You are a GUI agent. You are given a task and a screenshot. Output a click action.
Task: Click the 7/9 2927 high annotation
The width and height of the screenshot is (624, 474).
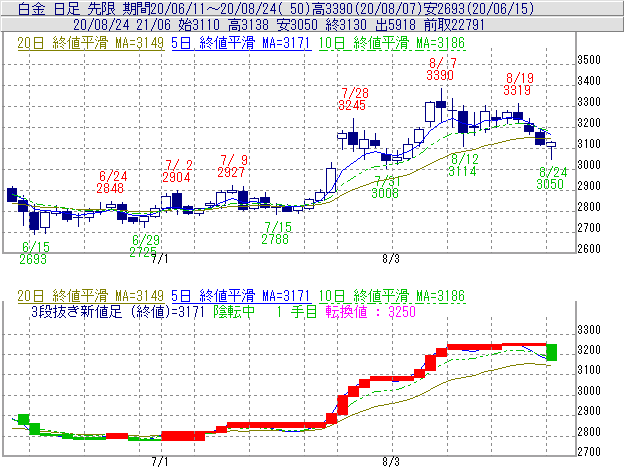click(232, 166)
